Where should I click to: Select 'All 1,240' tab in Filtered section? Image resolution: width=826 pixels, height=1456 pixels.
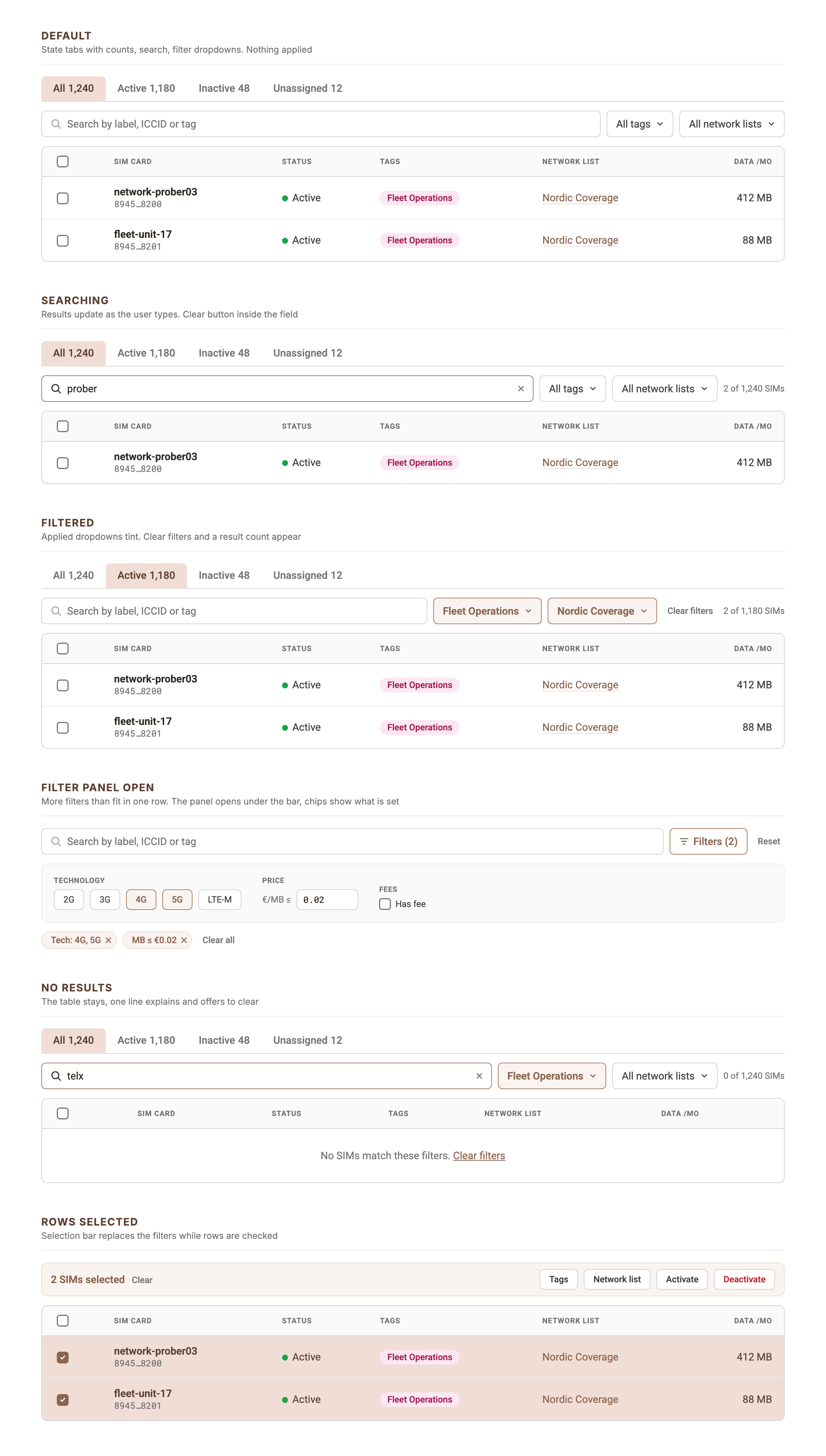coord(73,575)
